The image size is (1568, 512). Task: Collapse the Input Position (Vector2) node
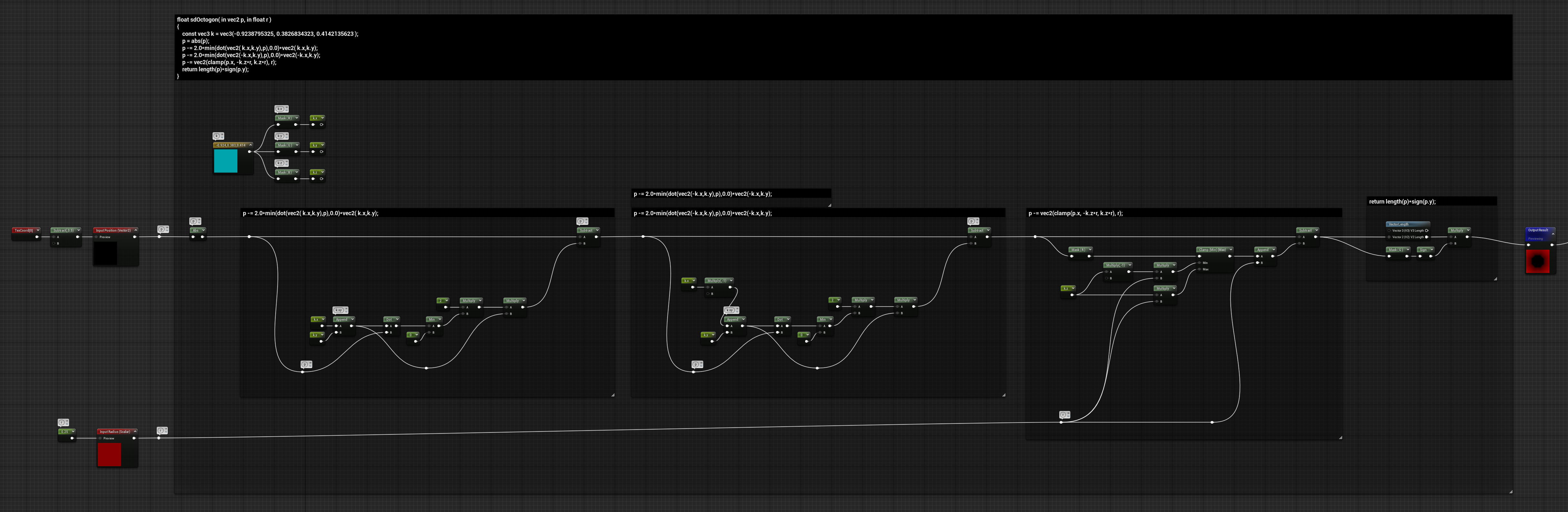tap(136, 230)
